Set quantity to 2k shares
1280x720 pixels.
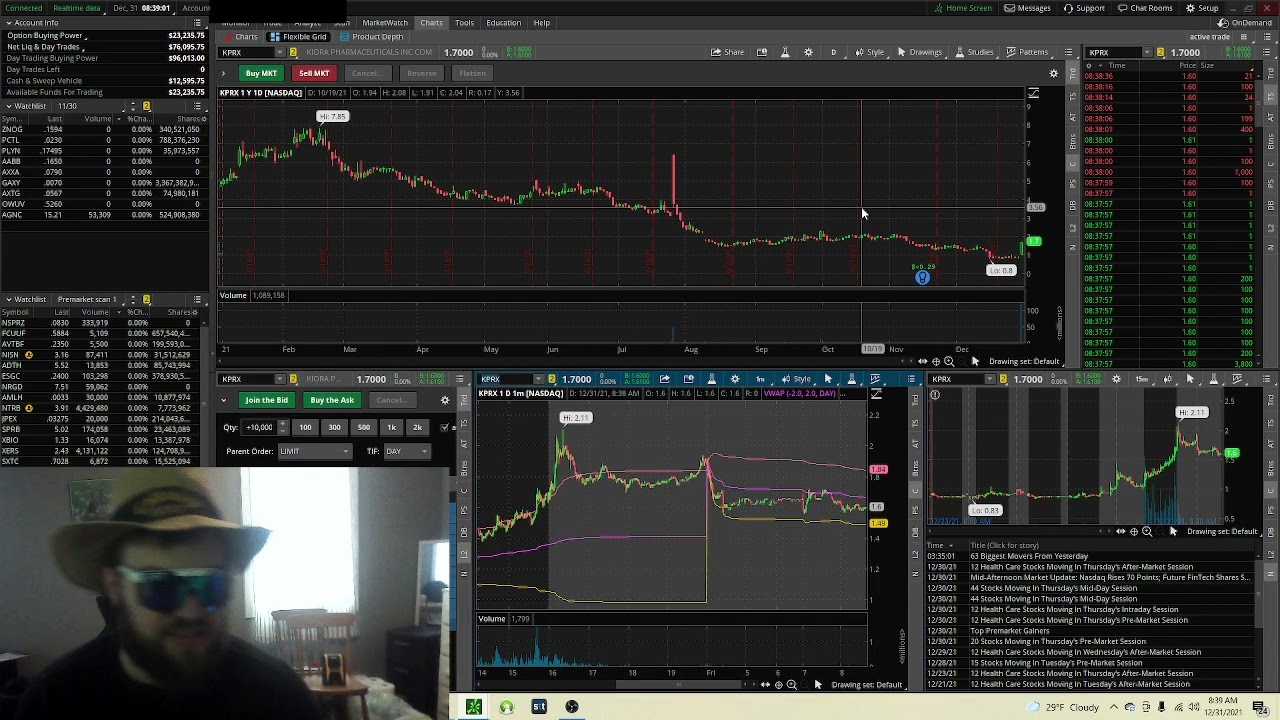[417, 427]
